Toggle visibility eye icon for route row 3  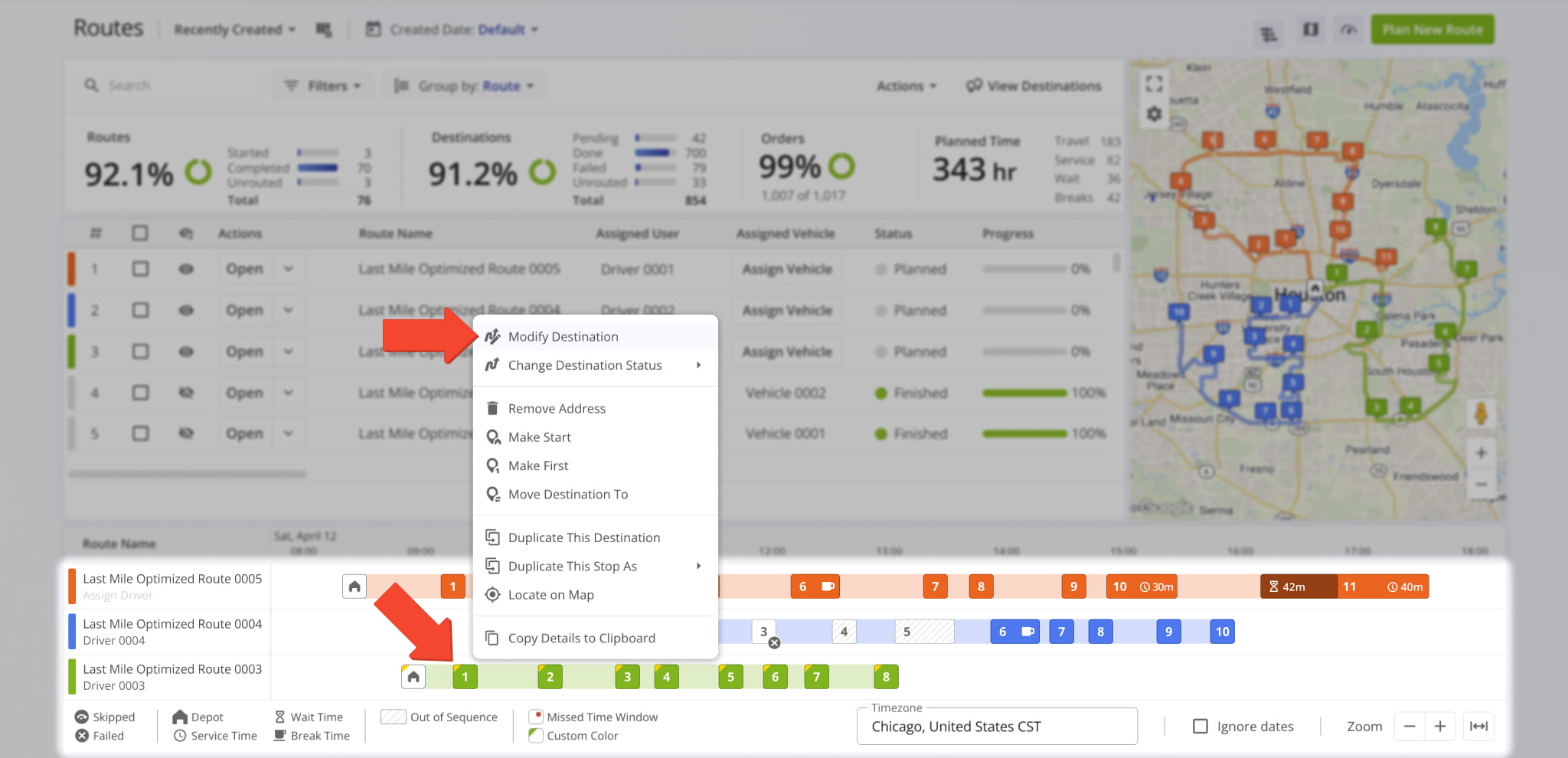[186, 351]
